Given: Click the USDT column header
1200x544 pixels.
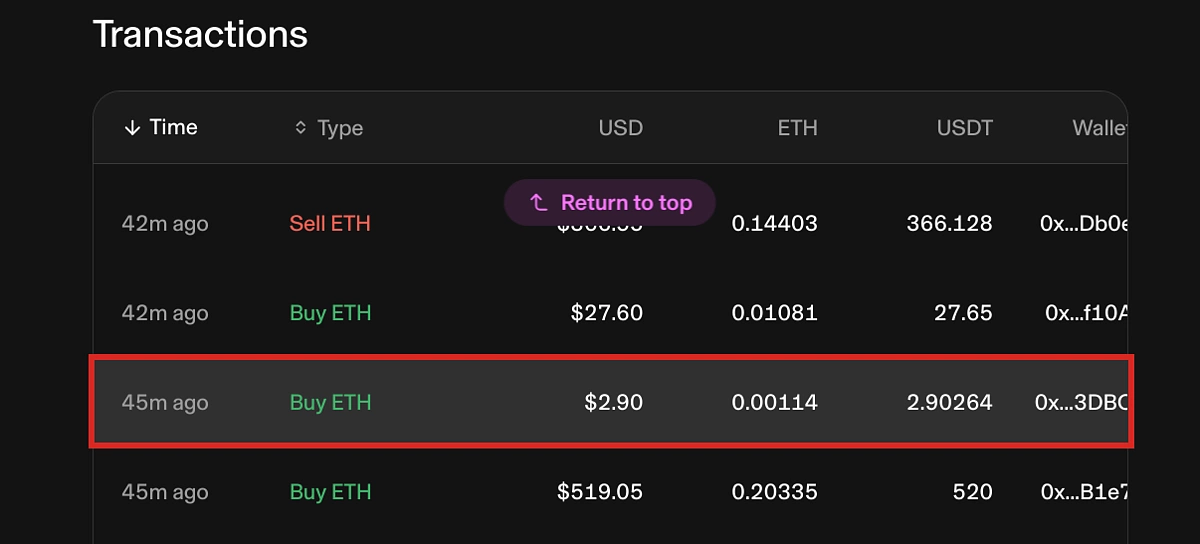Looking at the screenshot, I should (965, 128).
